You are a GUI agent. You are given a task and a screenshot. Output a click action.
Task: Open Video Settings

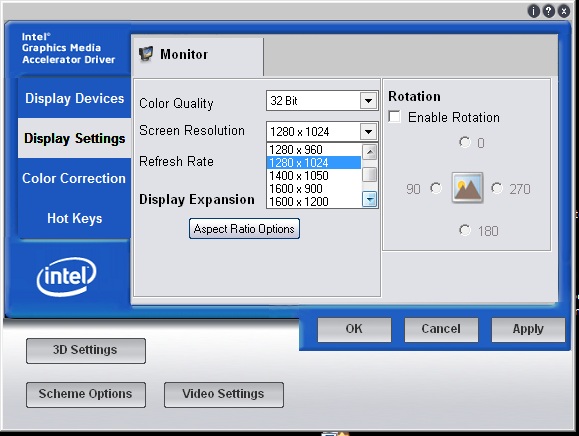click(224, 394)
